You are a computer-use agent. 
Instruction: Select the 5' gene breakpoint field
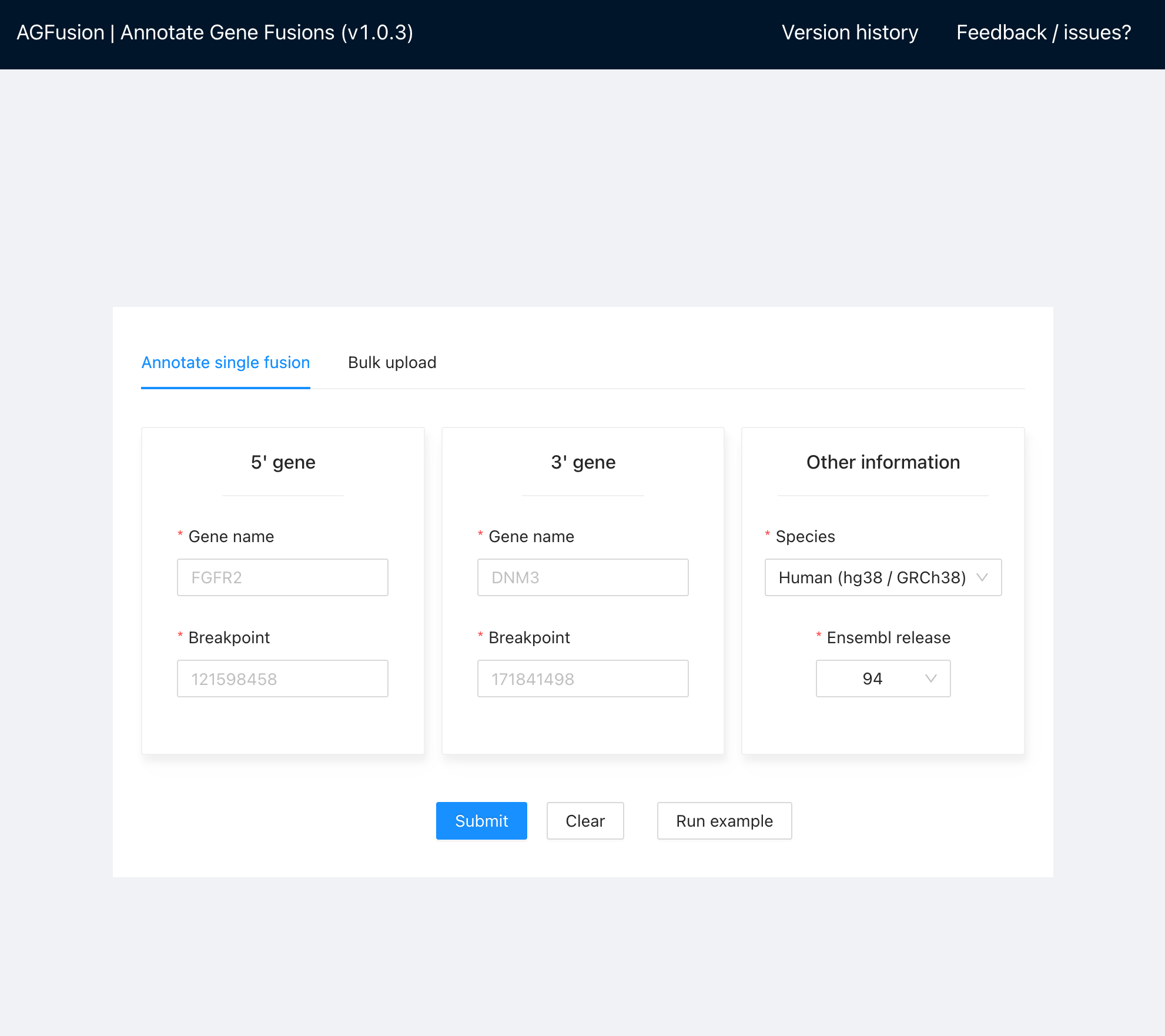point(282,679)
